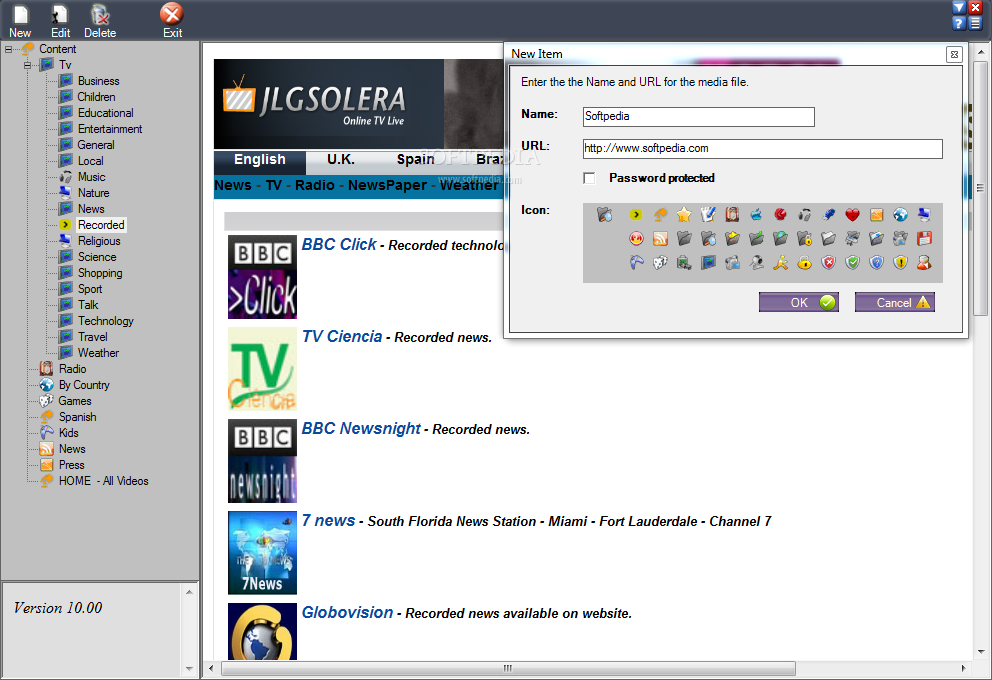Screen dimensions: 992x680
Task: Pick the yellow arrow icon in grid
Action: (636, 214)
